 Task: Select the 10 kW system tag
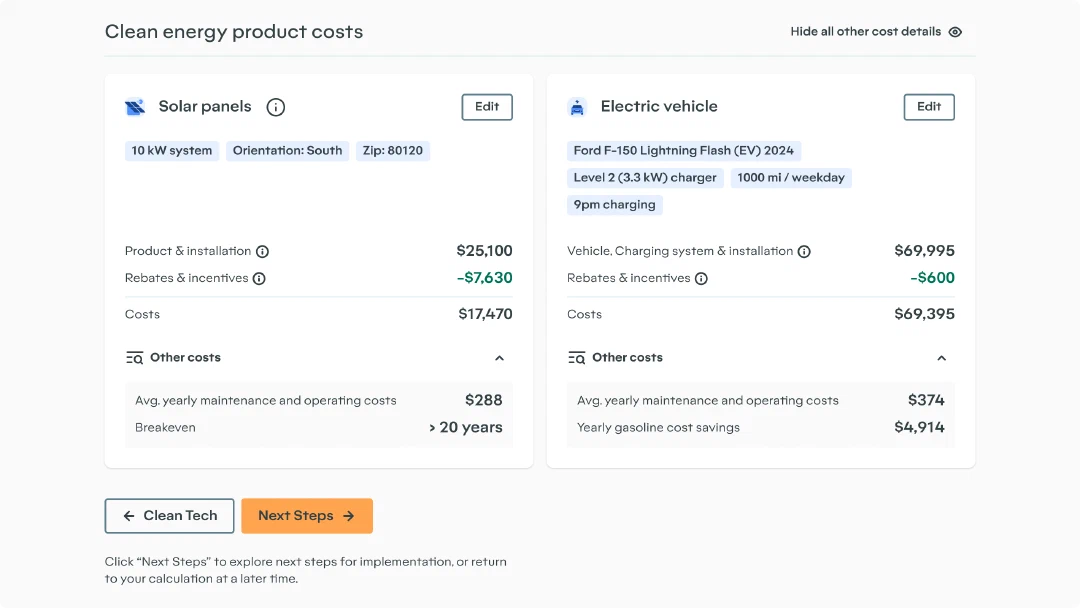[172, 151]
